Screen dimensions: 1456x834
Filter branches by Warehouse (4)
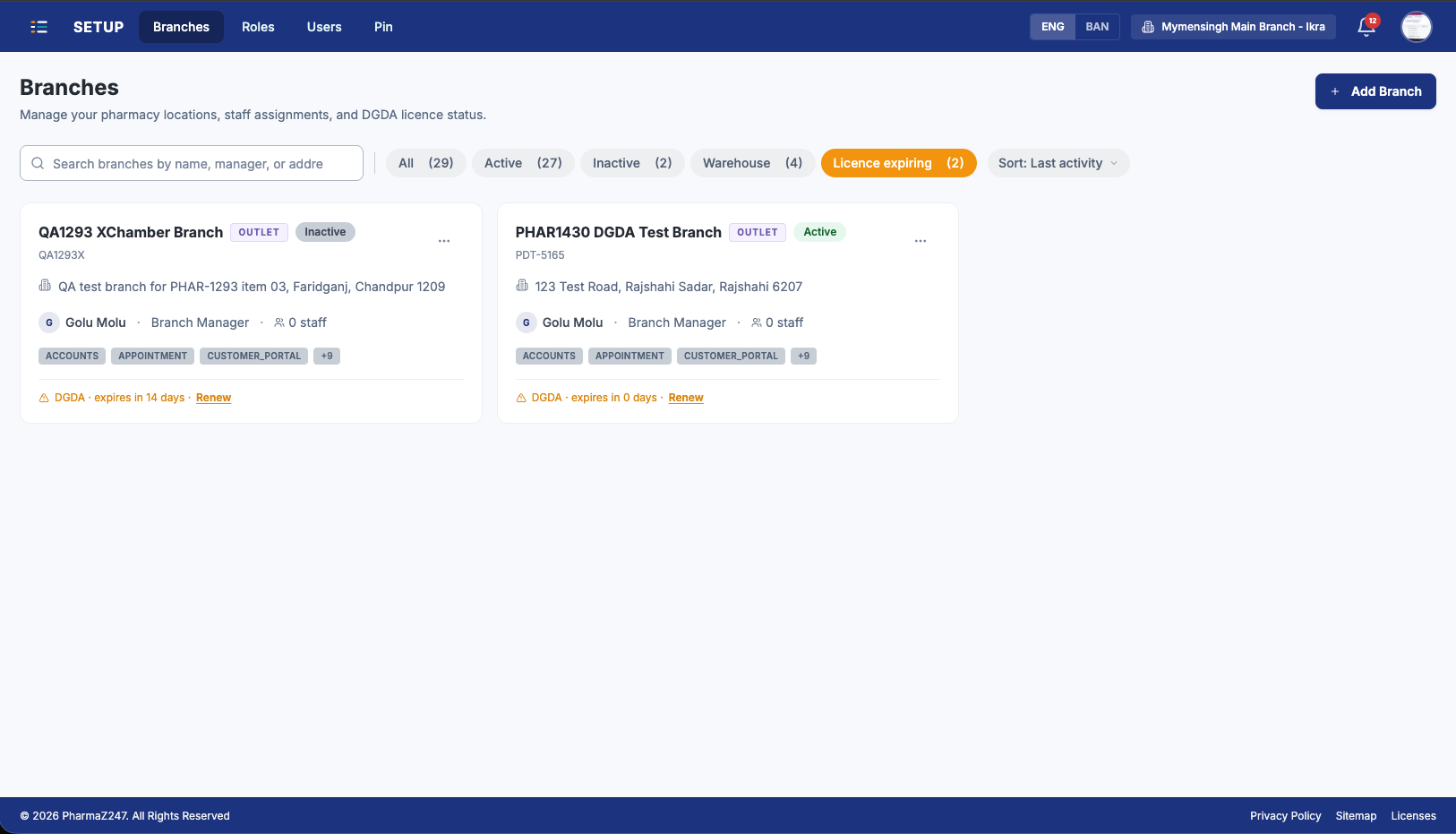pyautogui.click(x=752, y=163)
